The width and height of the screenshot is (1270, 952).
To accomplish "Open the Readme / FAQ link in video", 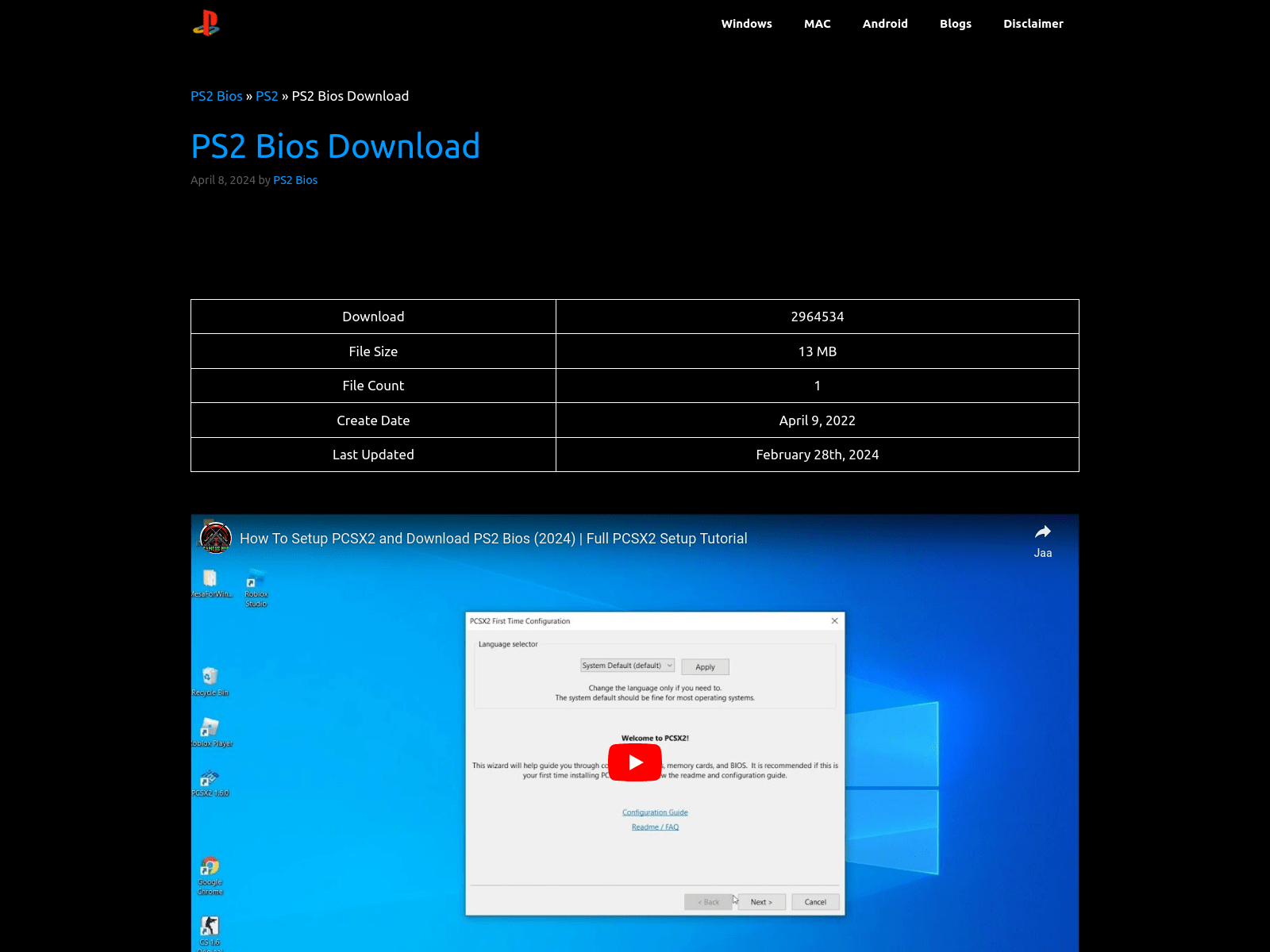I will click(655, 827).
